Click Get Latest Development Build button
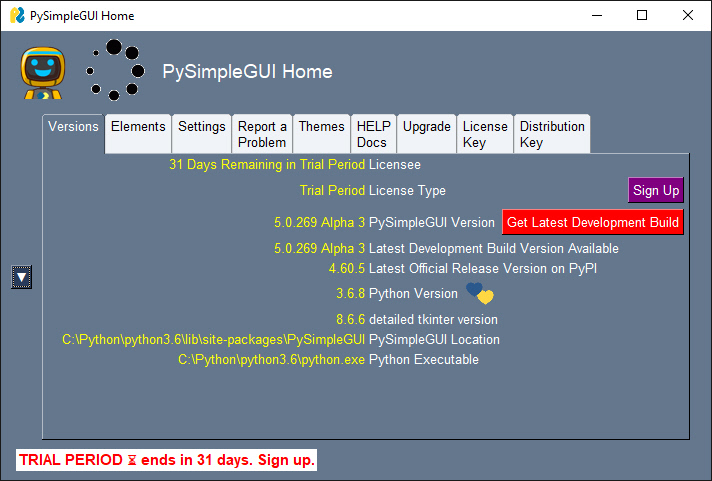The height and width of the screenshot is (481, 712). click(593, 222)
